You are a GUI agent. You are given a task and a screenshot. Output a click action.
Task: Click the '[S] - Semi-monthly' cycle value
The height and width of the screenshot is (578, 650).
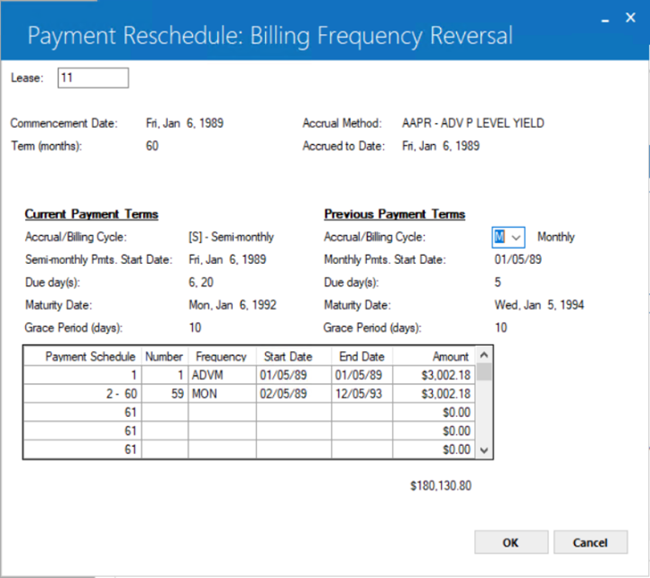click(x=231, y=237)
